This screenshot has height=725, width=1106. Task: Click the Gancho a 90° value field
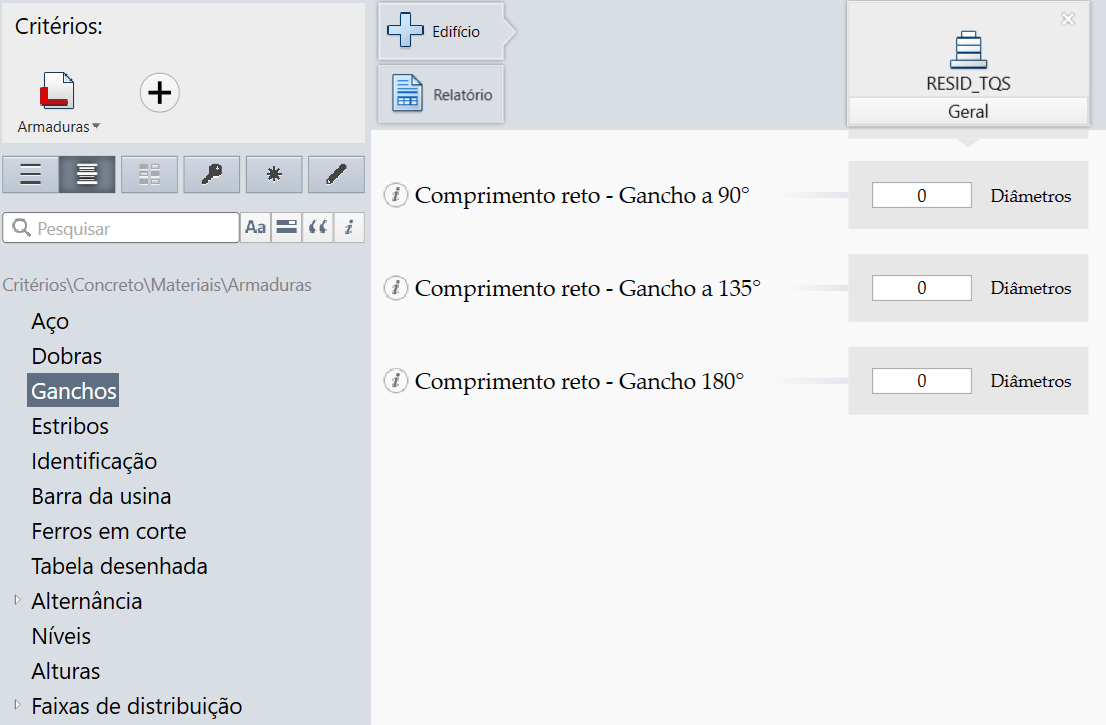click(x=921, y=195)
